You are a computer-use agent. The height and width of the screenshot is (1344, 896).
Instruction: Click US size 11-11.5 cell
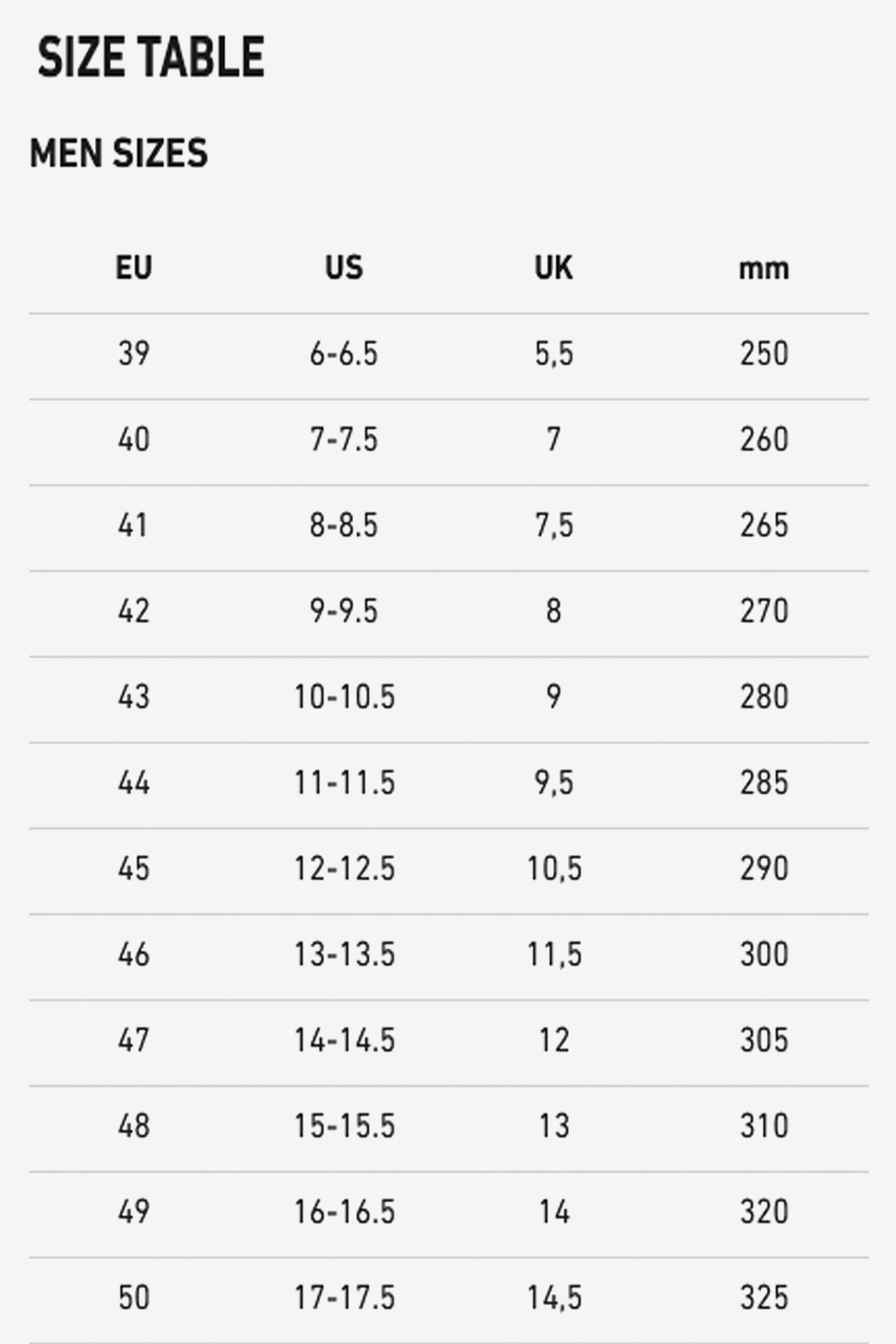[344, 783]
